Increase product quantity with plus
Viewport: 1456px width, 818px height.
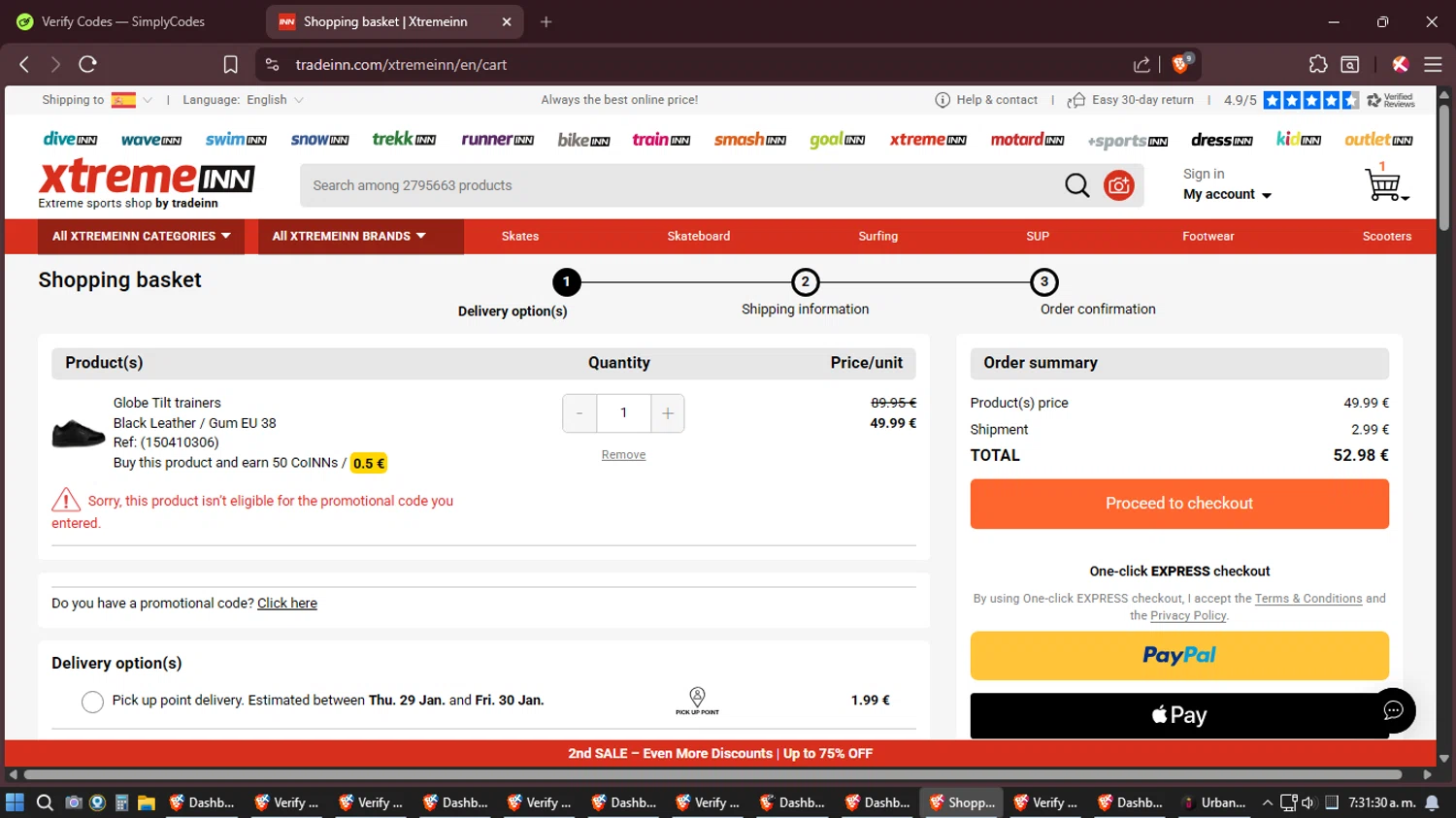668,413
